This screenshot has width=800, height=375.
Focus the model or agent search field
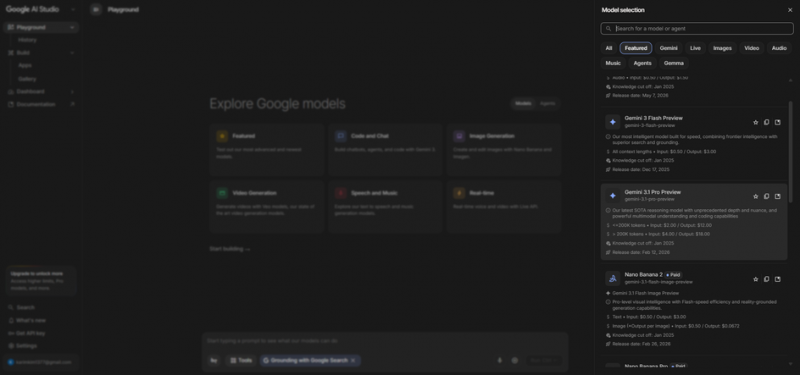[x=697, y=29]
